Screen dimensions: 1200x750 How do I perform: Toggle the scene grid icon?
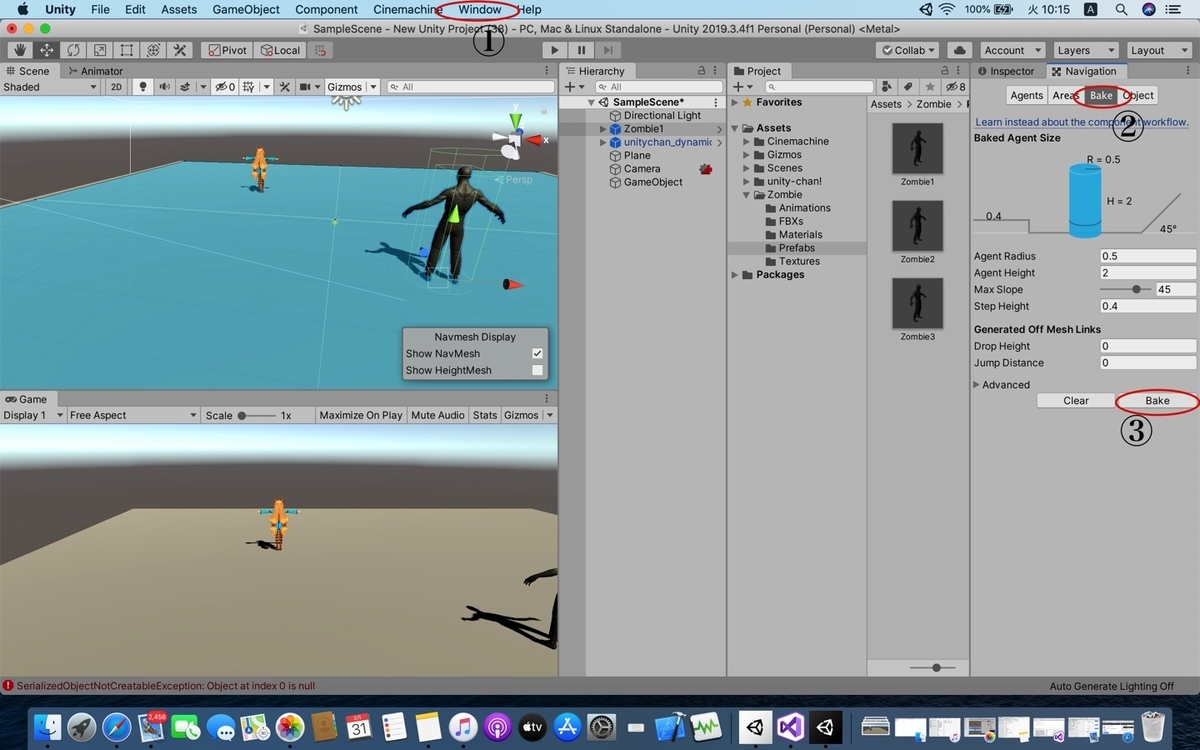[251, 87]
